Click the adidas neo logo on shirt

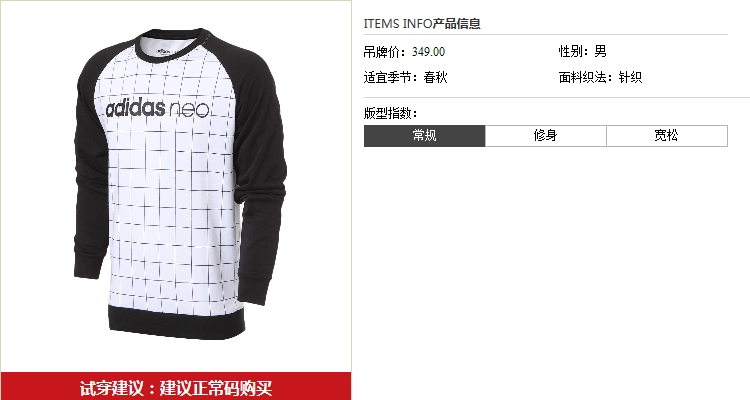point(157,109)
